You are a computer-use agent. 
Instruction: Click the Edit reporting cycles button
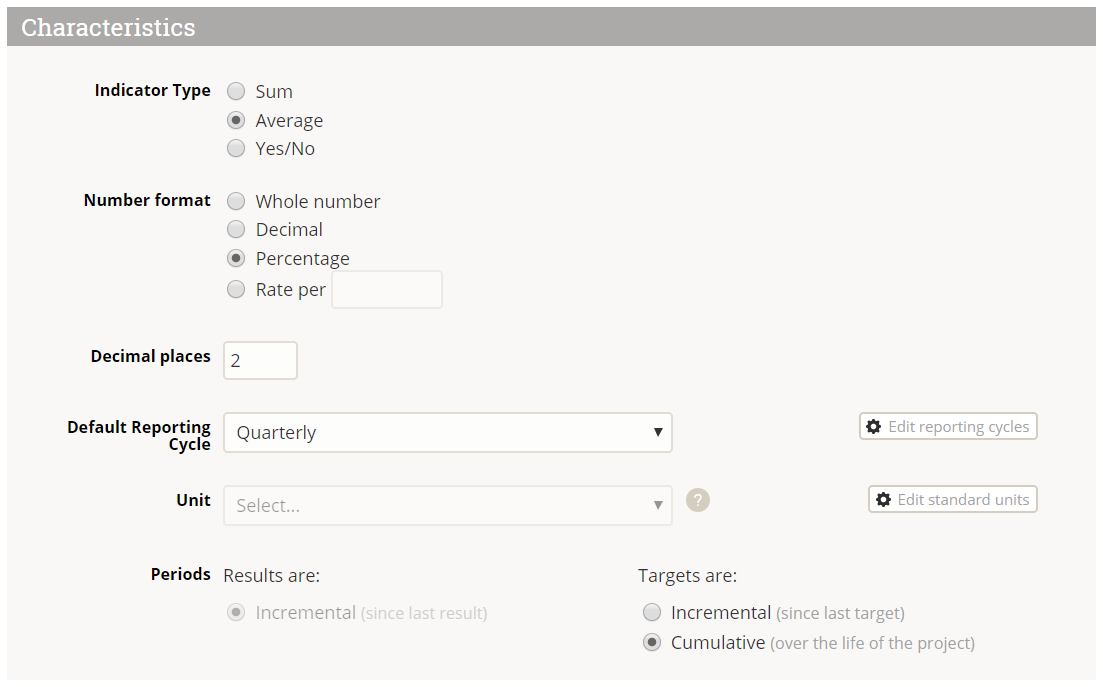(948, 427)
